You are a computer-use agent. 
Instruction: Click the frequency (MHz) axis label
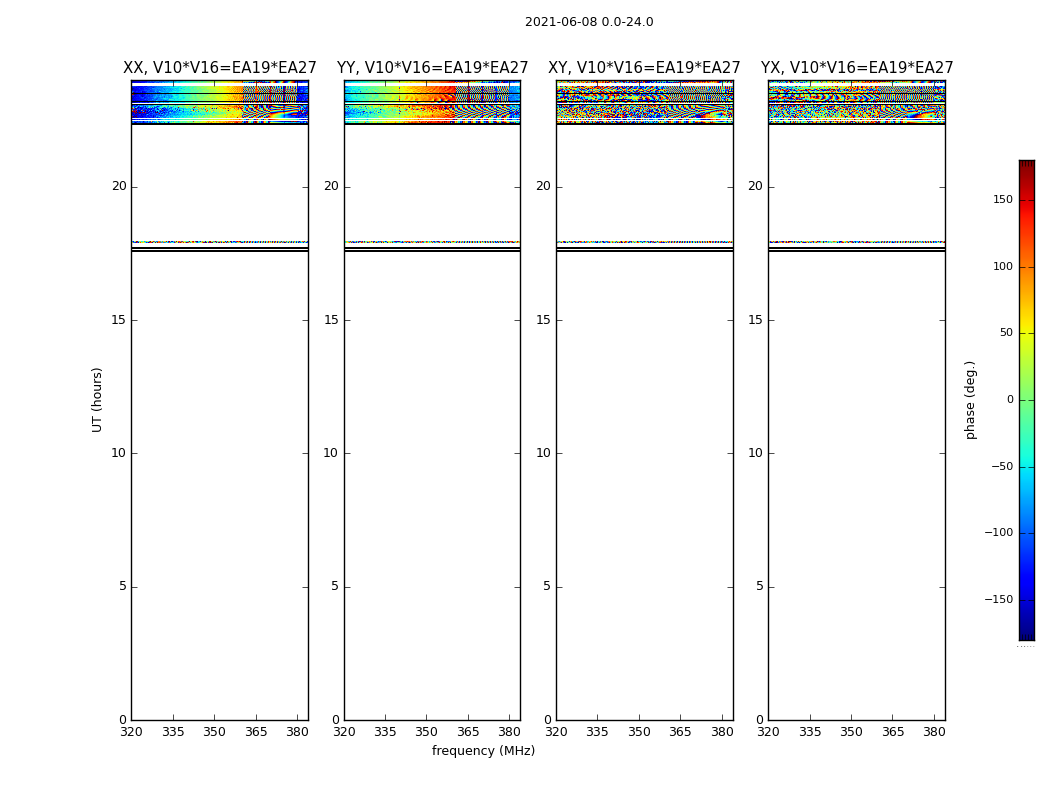[483, 751]
